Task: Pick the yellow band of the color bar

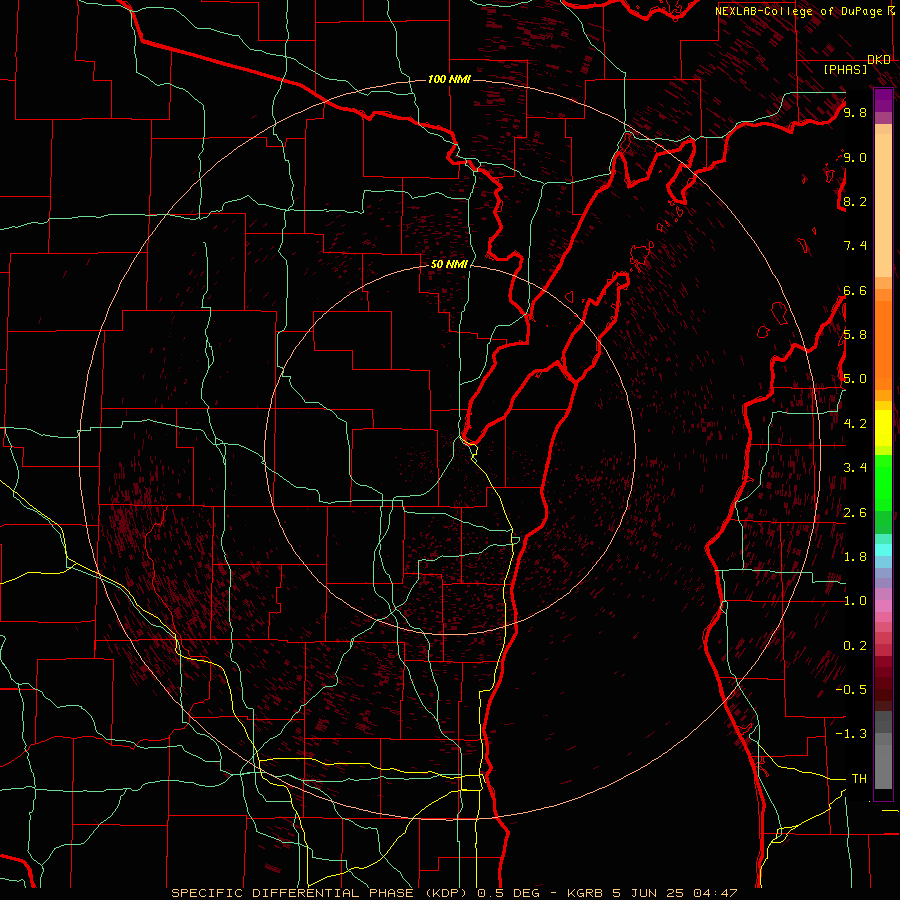Action: coord(883,428)
